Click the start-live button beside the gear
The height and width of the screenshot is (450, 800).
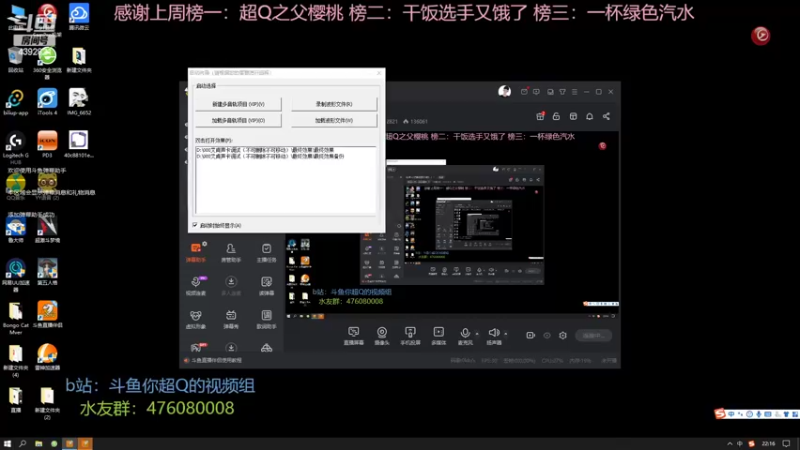pos(593,335)
